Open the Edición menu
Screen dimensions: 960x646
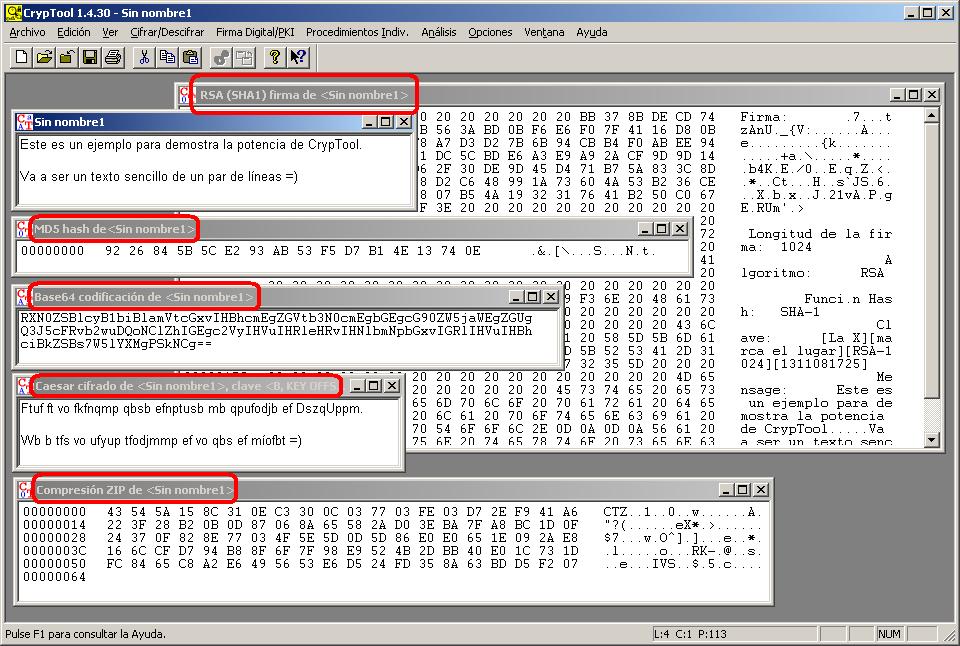73,32
